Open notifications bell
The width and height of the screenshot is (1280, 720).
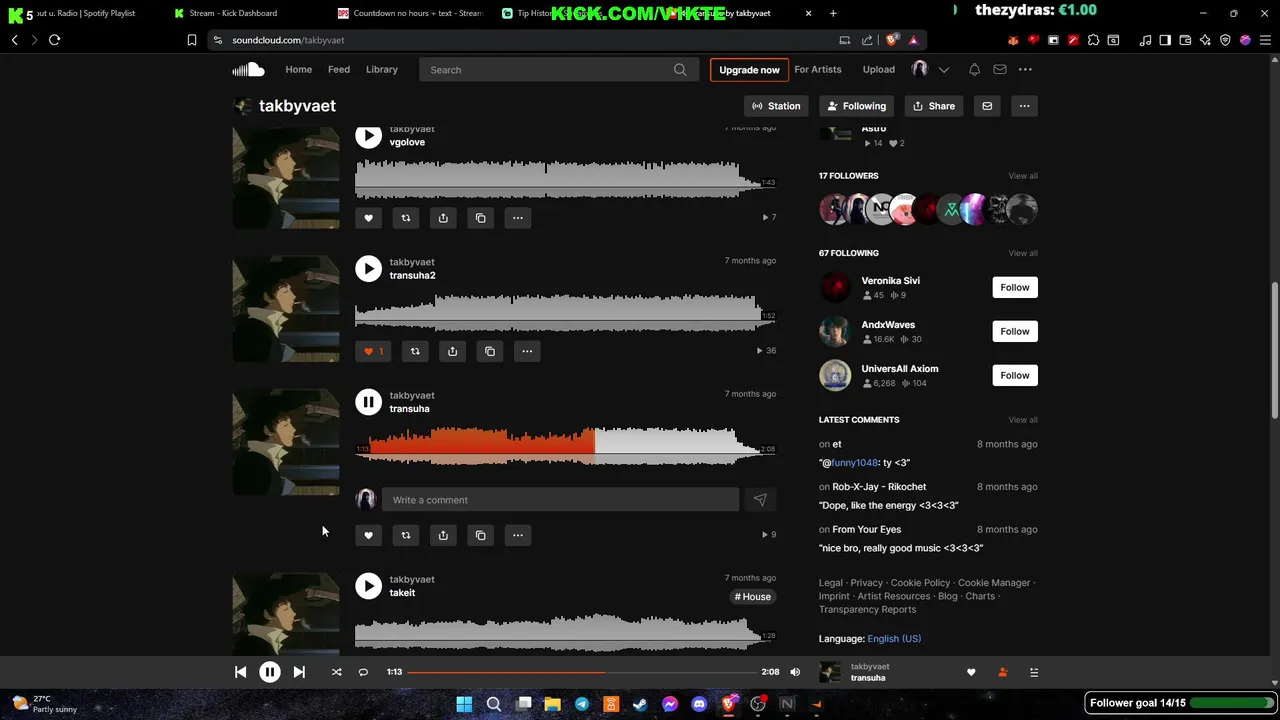pos(974,69)
